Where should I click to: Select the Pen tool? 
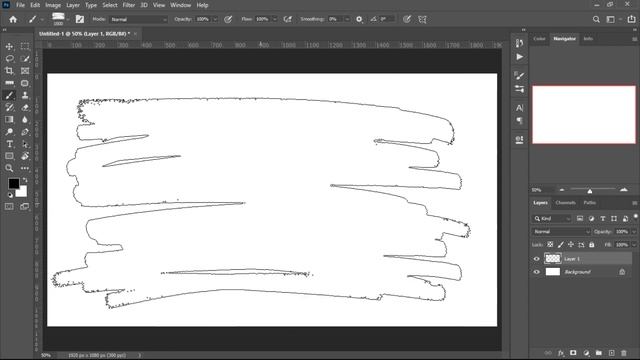(x=25, y=131)
